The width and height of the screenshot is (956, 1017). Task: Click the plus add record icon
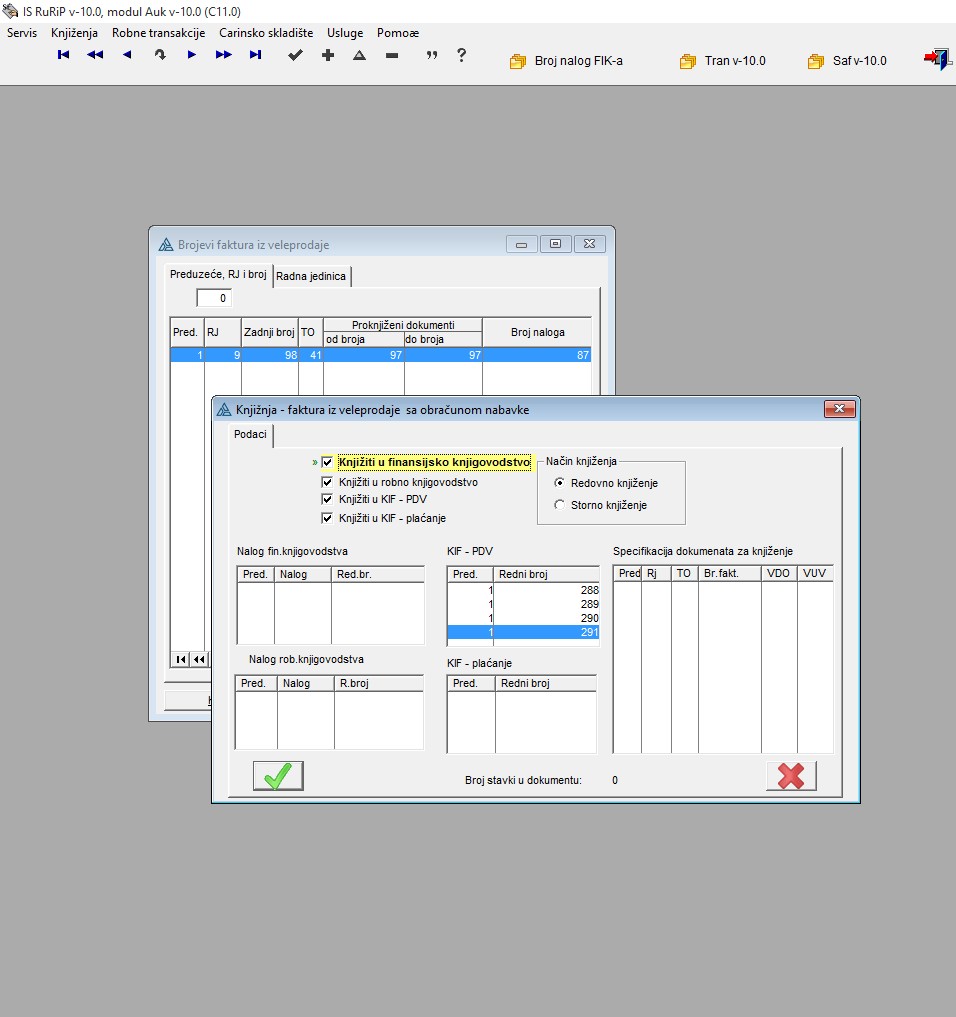point(327,56)
